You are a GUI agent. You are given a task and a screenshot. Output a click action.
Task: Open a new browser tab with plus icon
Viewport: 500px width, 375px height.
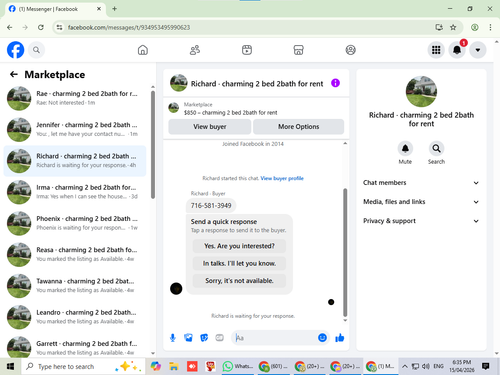coord(114,9)
